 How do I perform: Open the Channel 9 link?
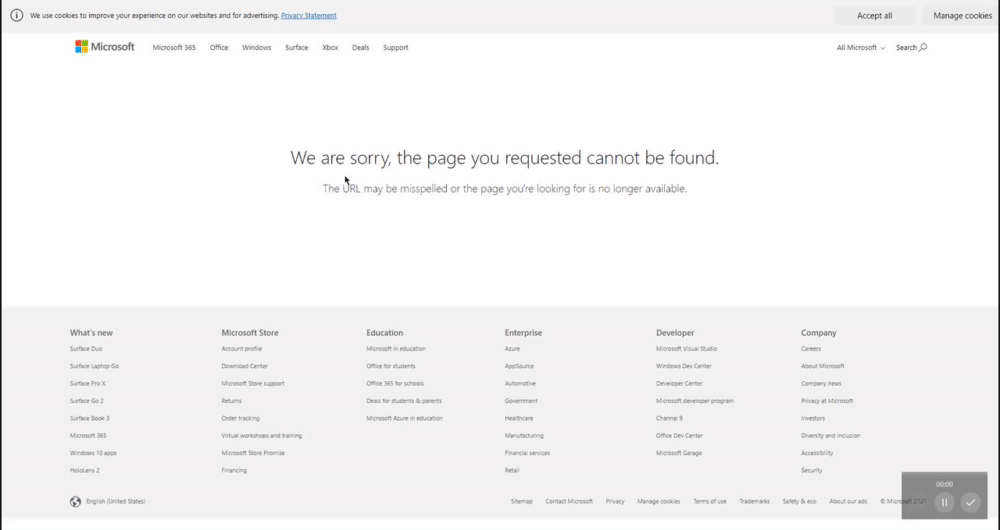click(669, 418)
